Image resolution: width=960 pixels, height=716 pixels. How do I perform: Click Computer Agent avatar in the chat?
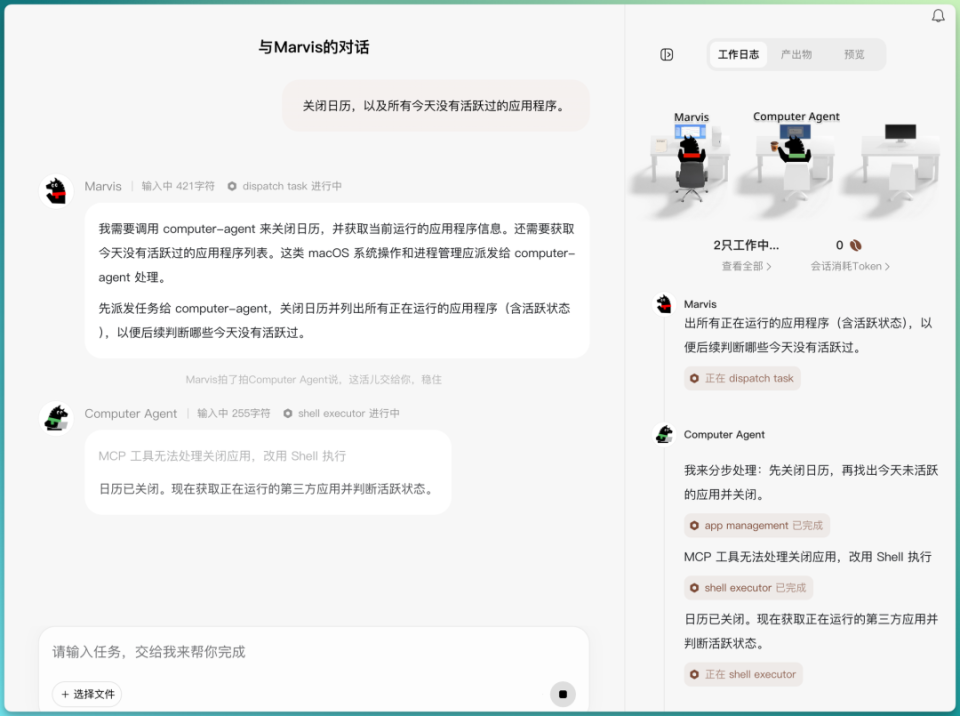coord(56,418)
